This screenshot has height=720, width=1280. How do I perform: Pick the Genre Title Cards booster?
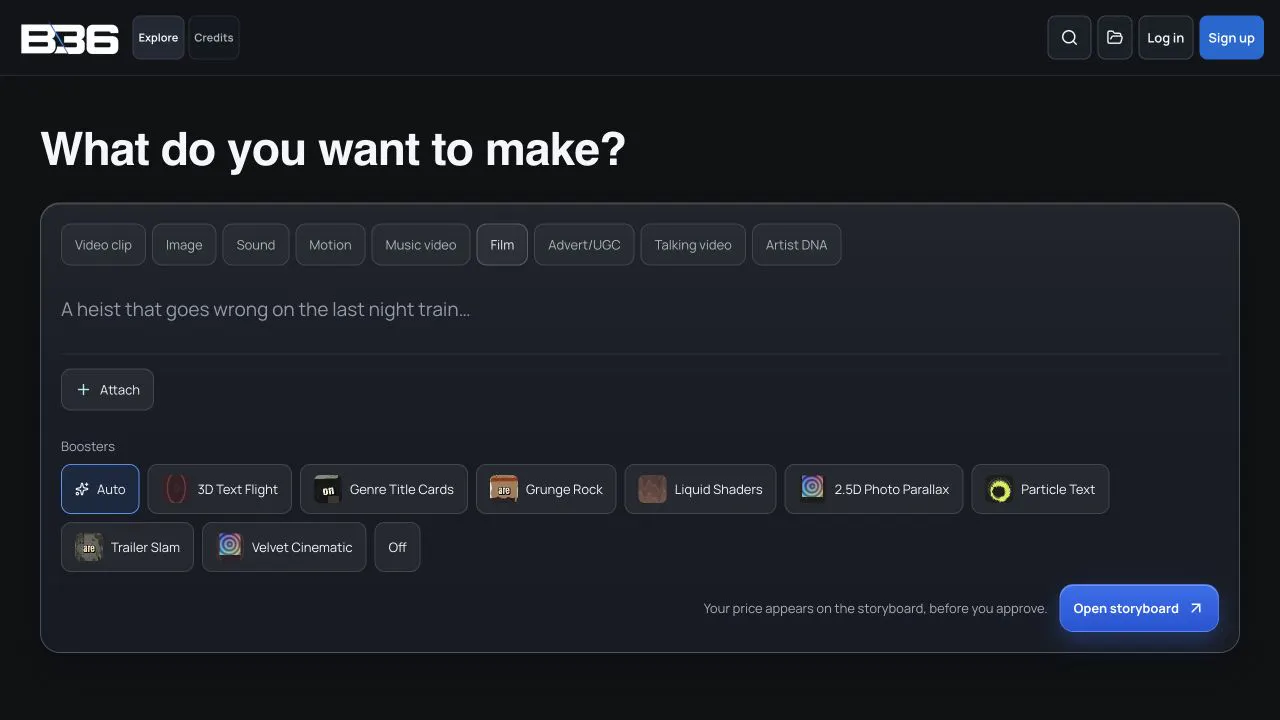point(384,489)
